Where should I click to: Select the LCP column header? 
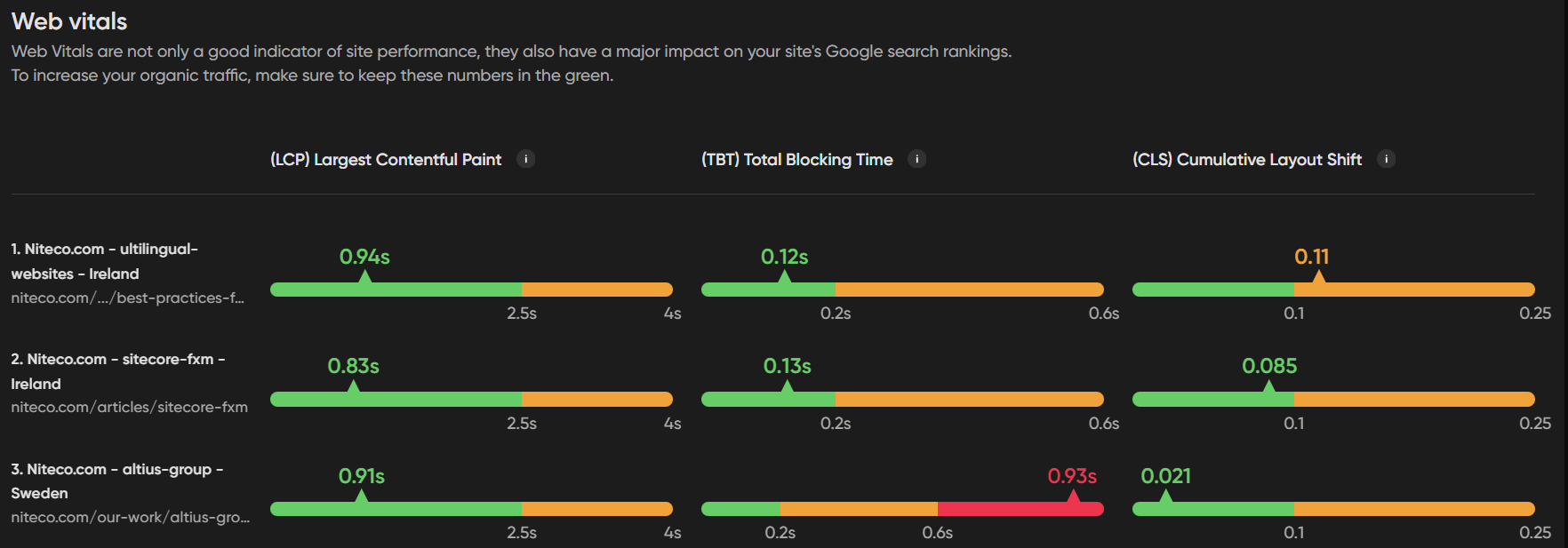click(x=385, y=159)
